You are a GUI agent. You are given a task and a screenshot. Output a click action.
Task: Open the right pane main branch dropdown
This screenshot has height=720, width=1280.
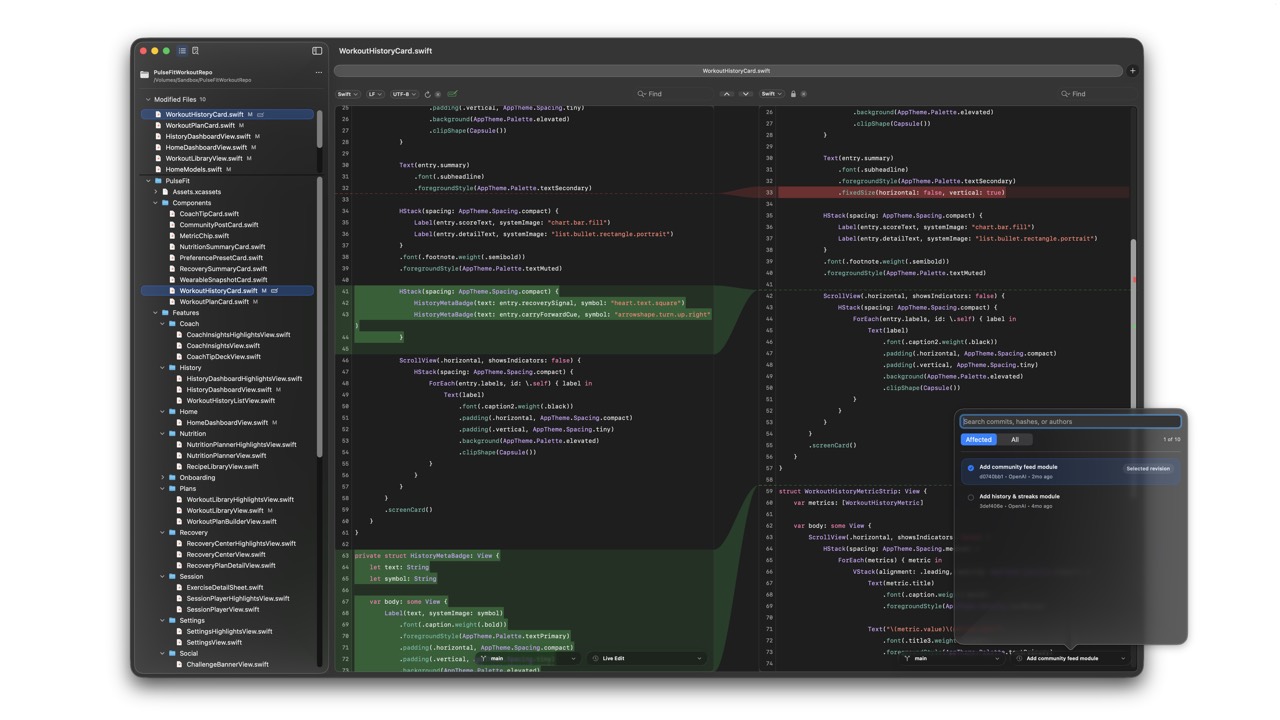951,659
